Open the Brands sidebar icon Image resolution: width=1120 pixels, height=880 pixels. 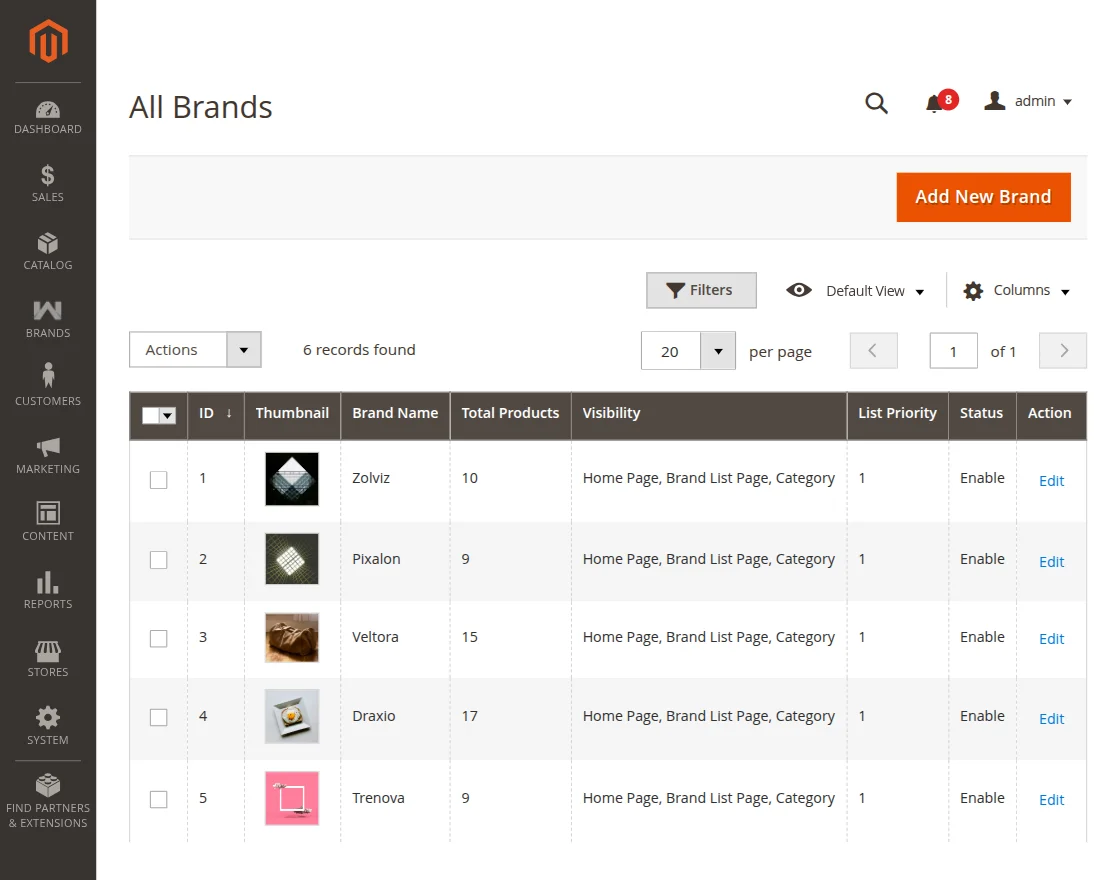48,311
